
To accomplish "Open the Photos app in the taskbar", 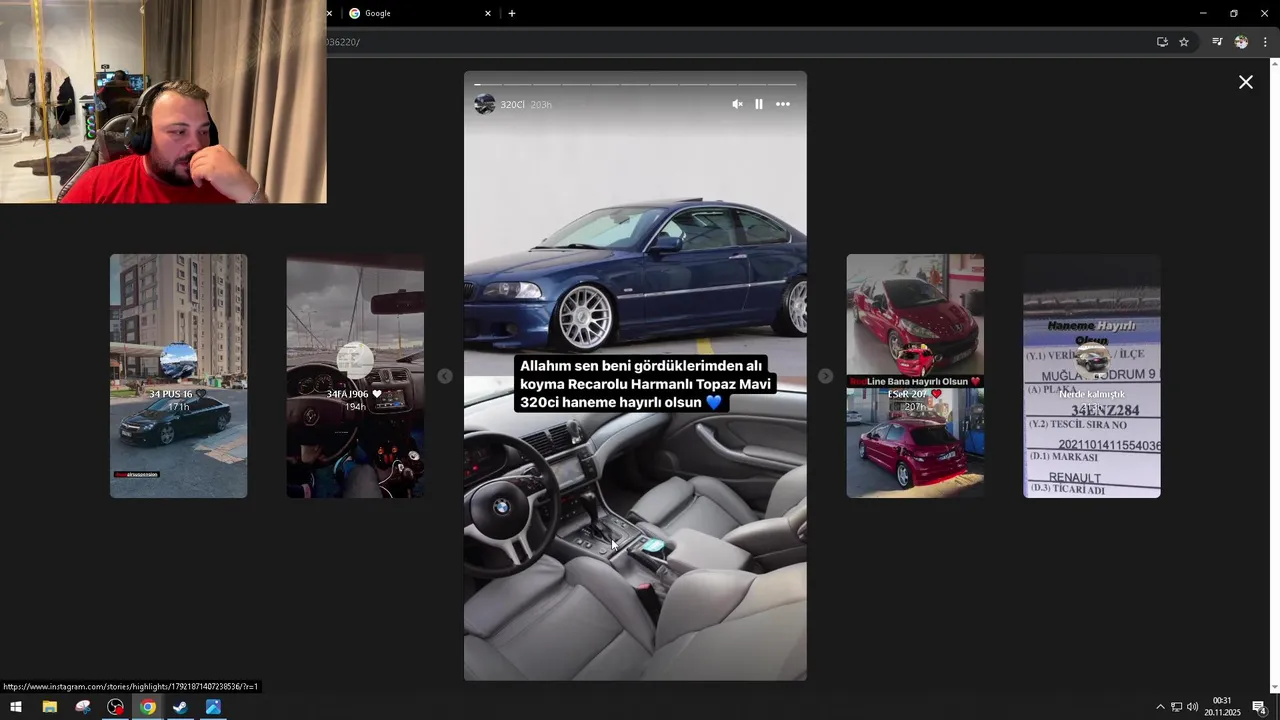I will coord(213,707).
